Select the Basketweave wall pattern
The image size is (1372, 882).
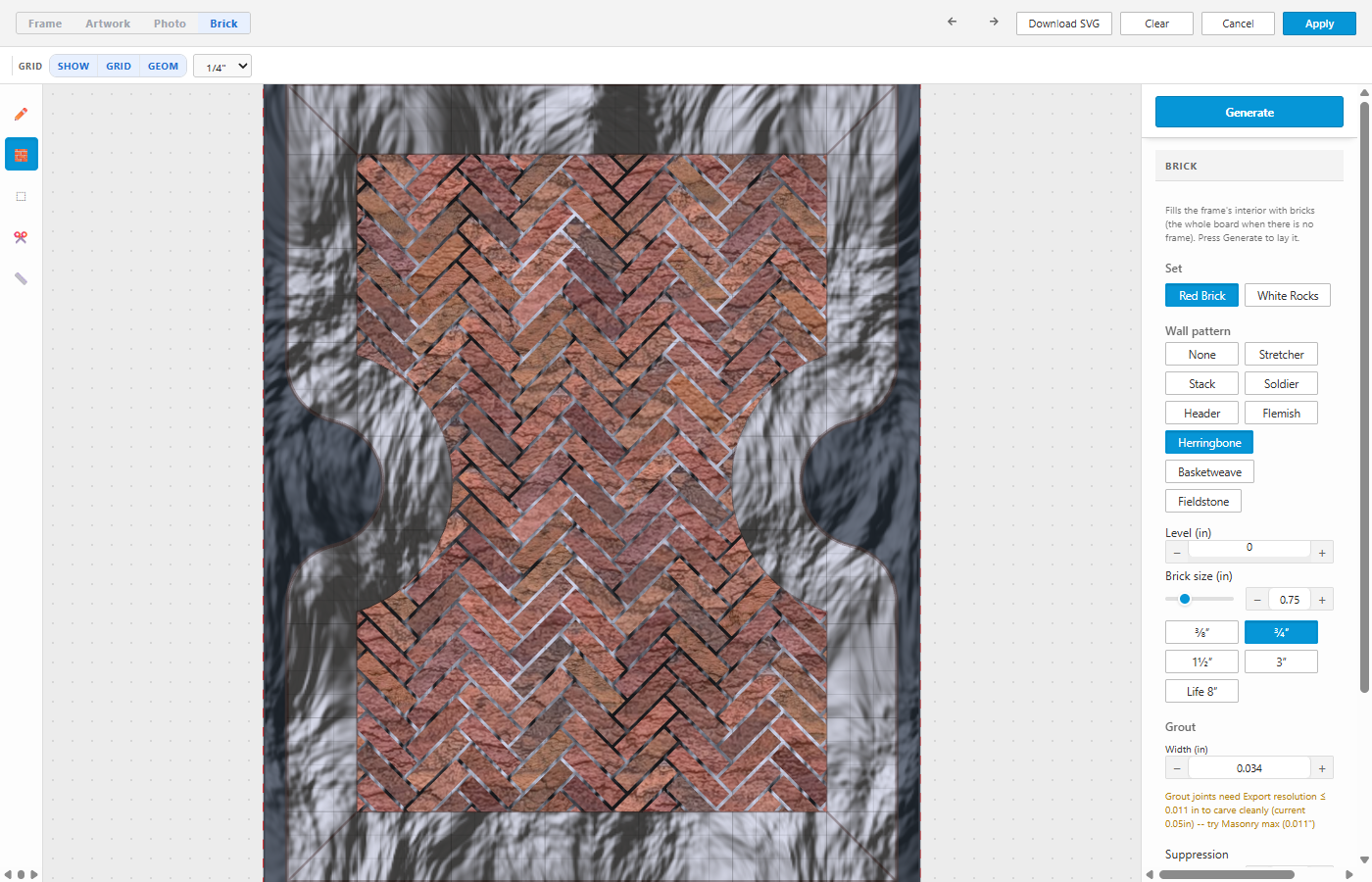click(x=1209, y=472)
